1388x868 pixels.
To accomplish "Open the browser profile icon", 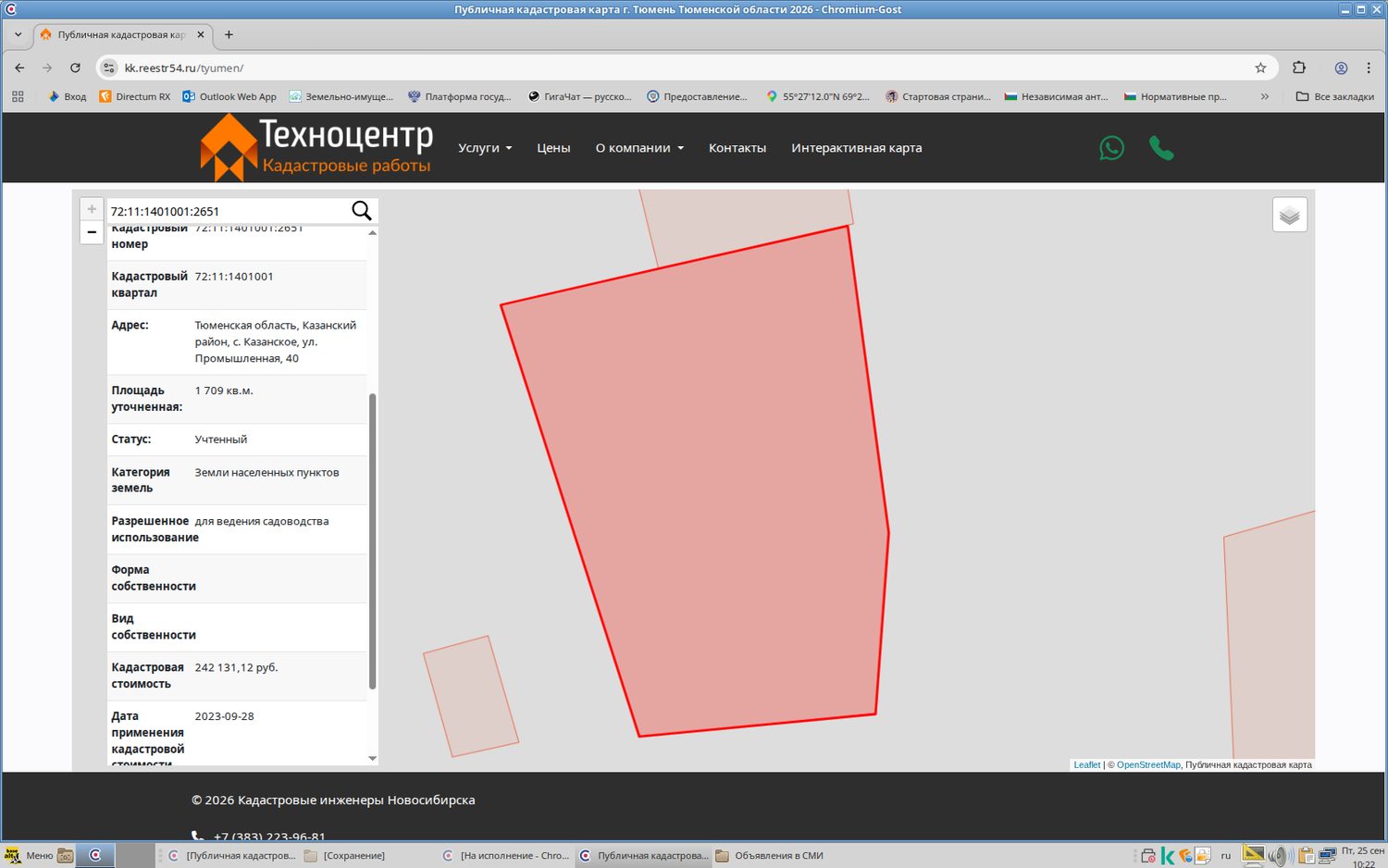I will click(x=1341, y=68).
